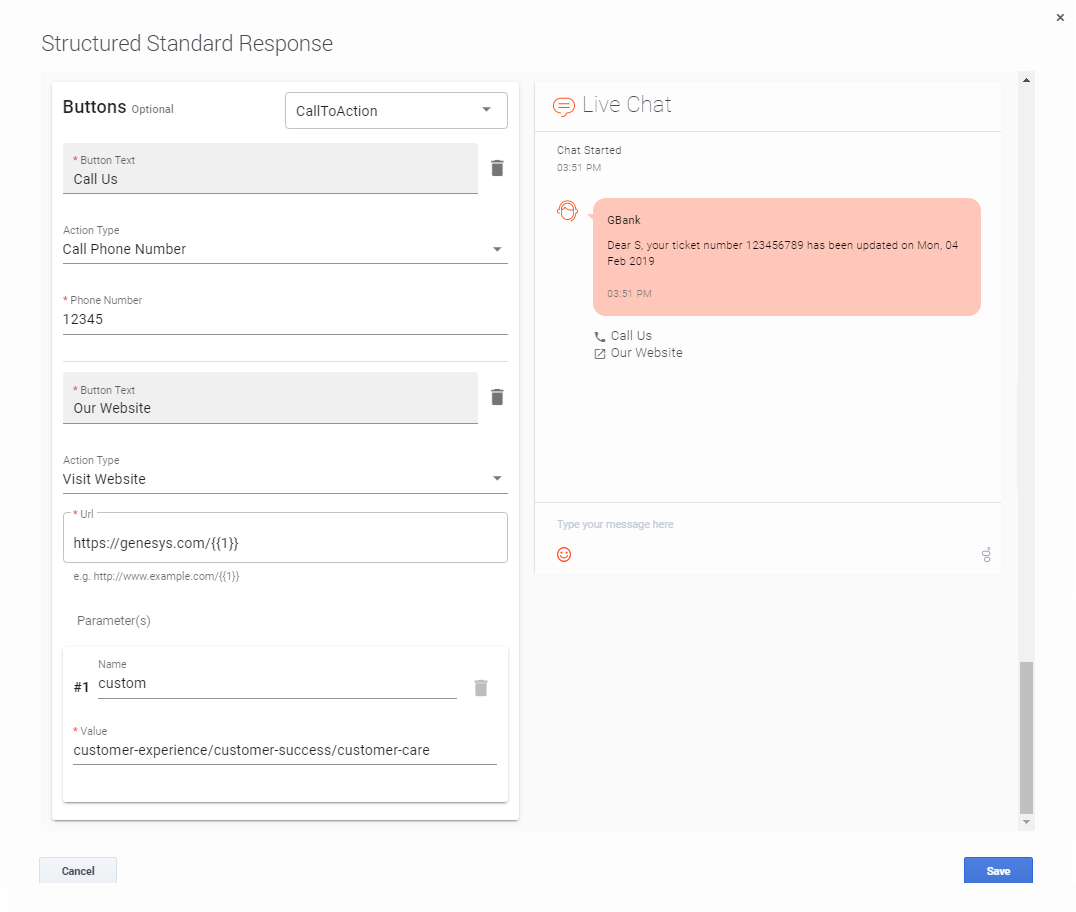Open the CallToAction button type dropdown
The width and height of the screenshot is (1076, 912).
(x=396, y=111)
